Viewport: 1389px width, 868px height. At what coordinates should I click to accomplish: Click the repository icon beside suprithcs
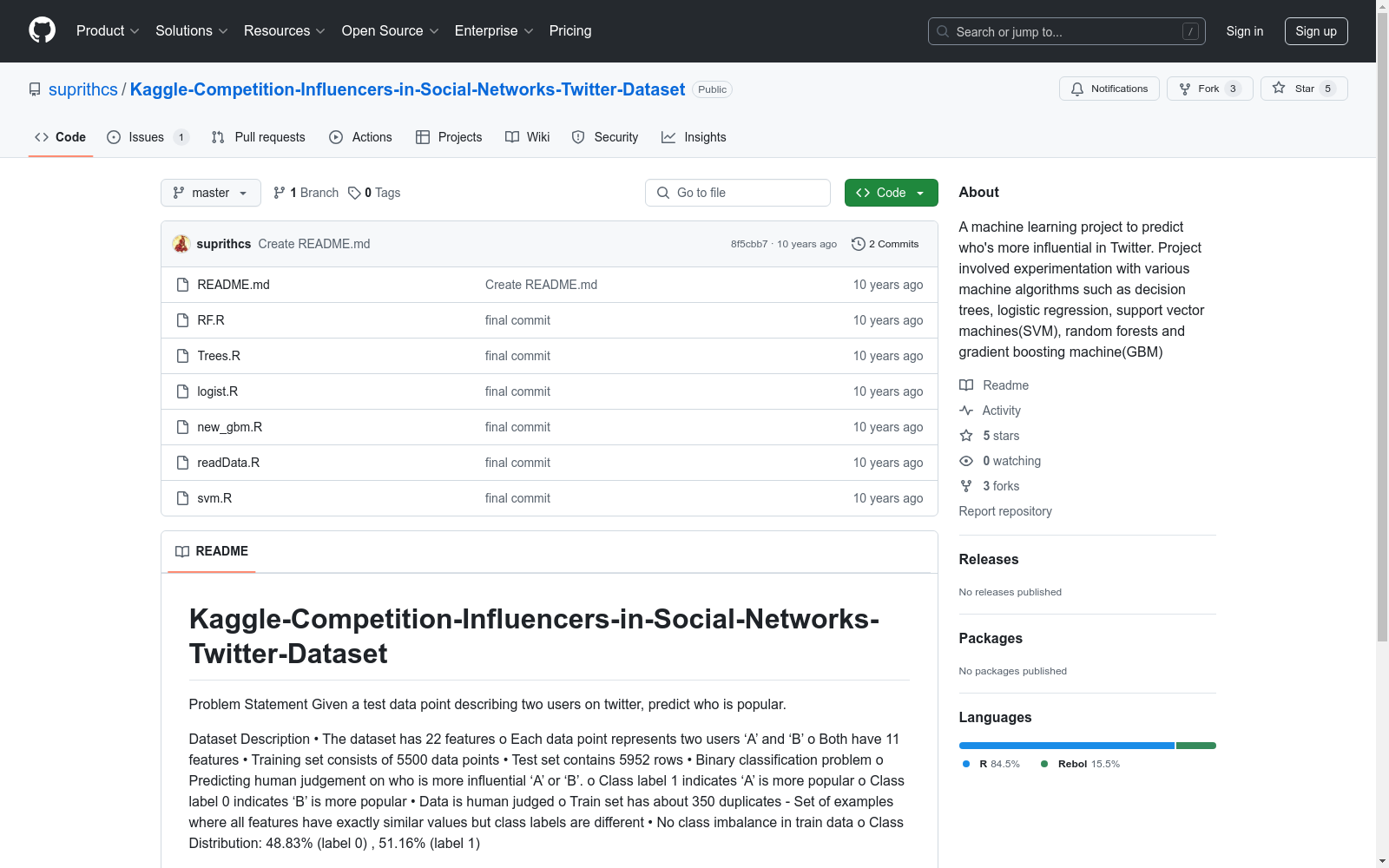tap(35, 89)
